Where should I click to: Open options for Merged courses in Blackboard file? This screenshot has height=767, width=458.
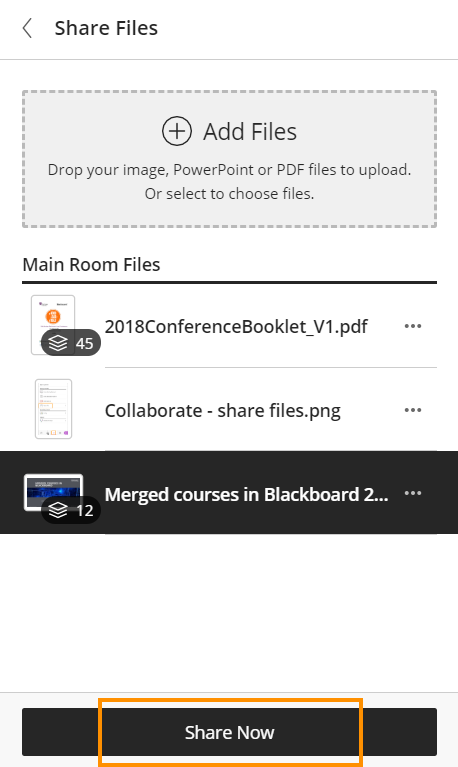413,493
